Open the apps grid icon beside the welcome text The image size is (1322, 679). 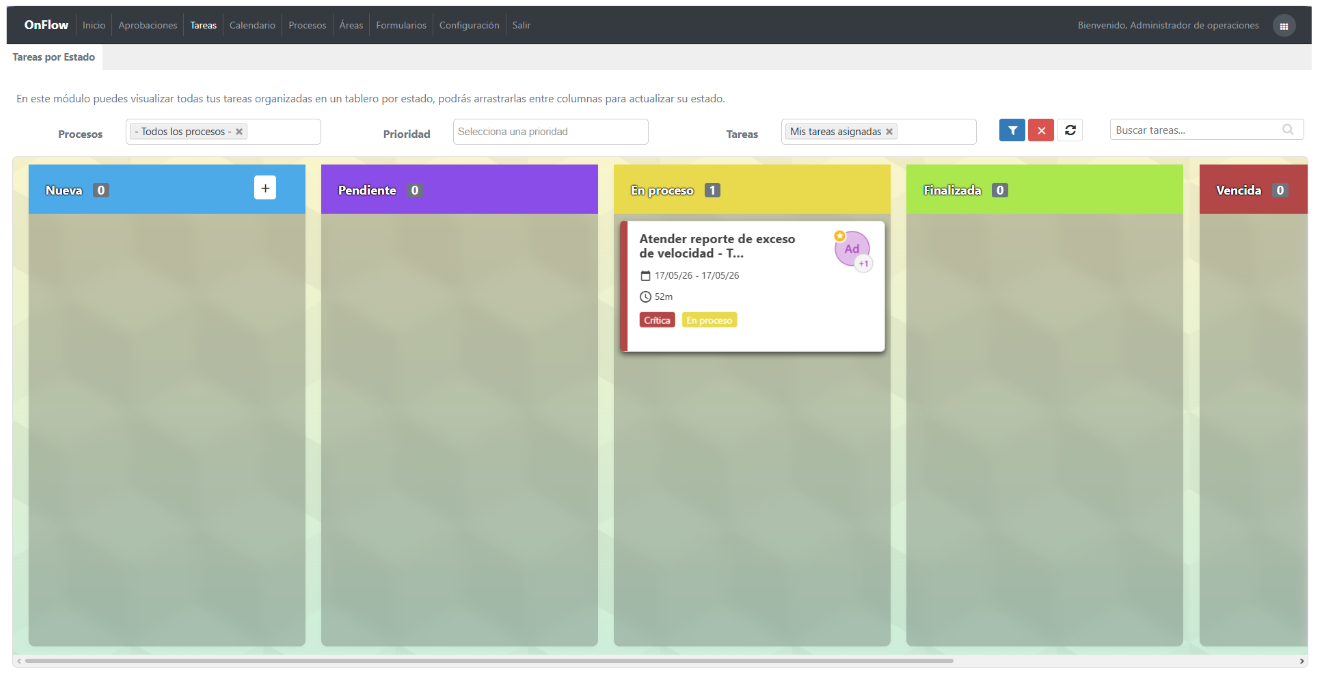click(x=1284, y=26)
